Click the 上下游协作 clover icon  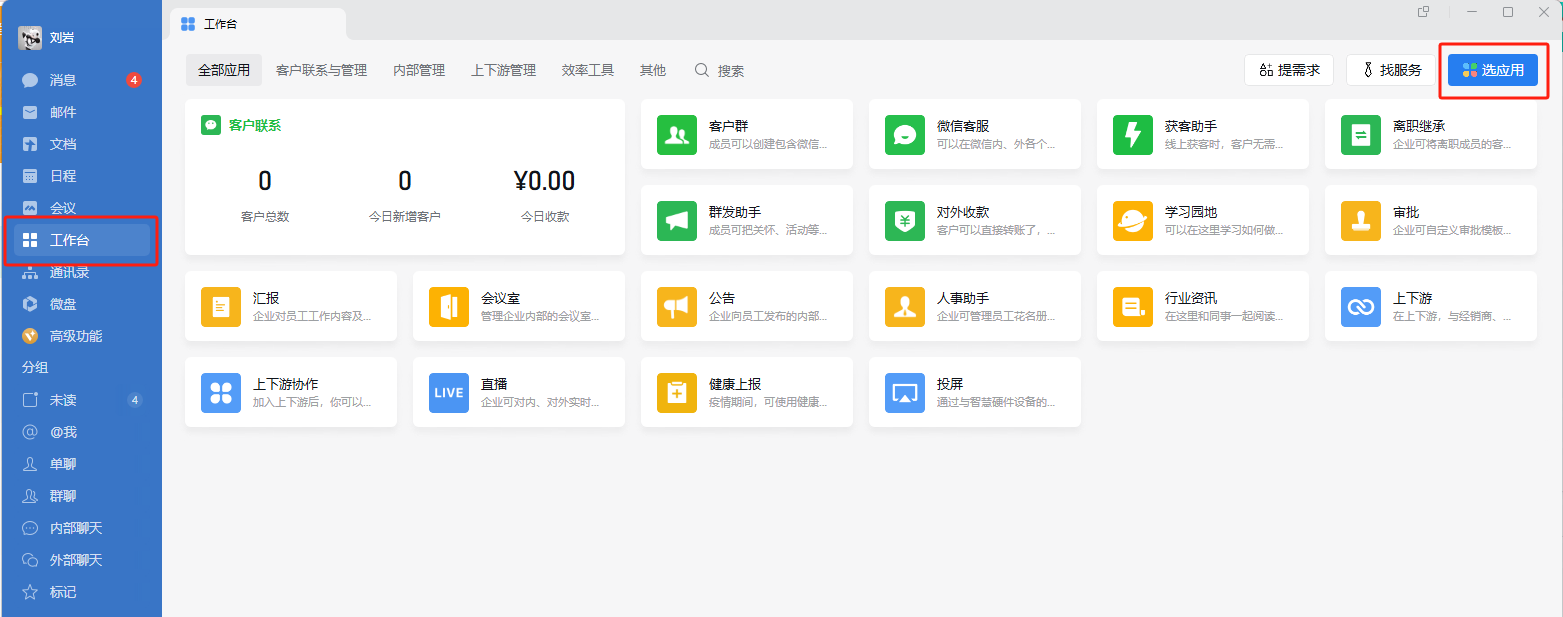coord(221,392)
